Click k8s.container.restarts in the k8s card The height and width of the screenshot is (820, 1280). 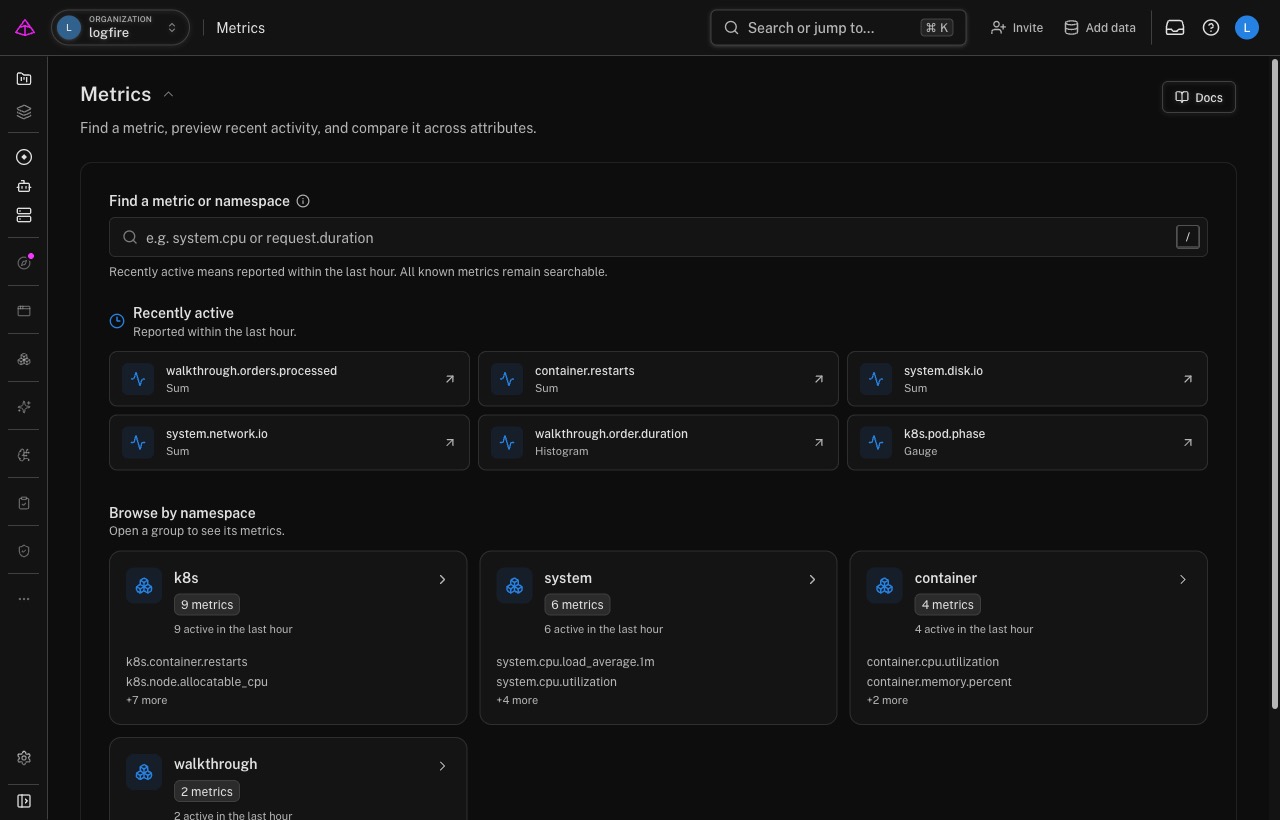click(x=187, y=662)
